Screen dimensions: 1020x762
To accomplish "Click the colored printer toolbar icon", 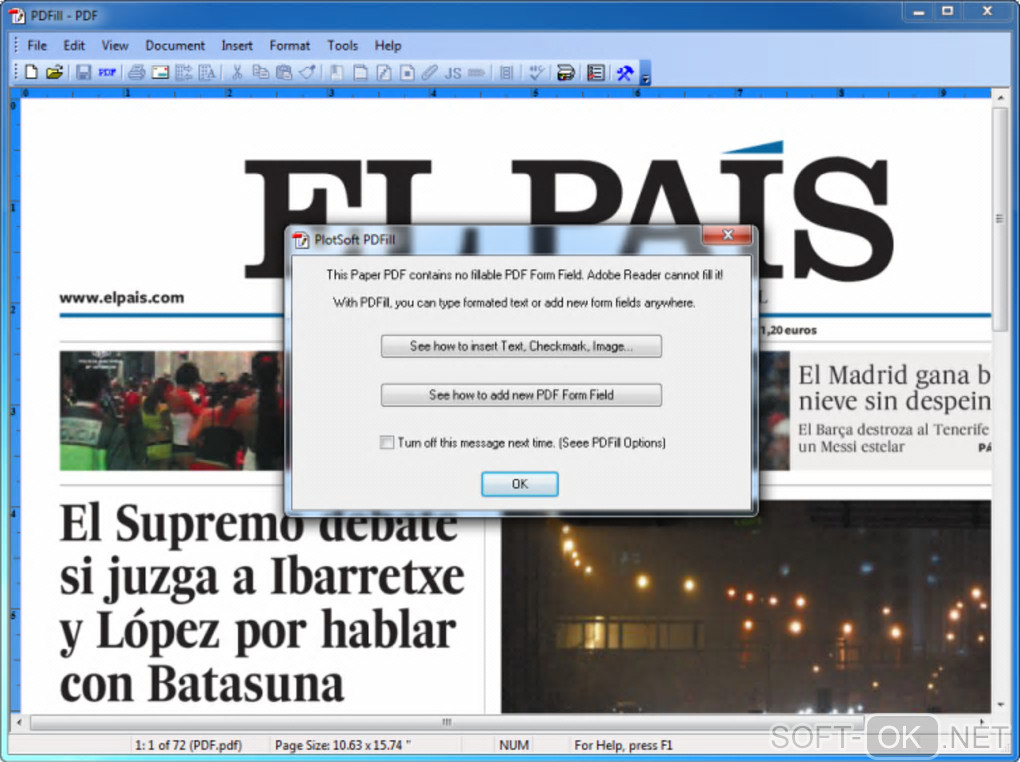I will (x=565, y=72).
